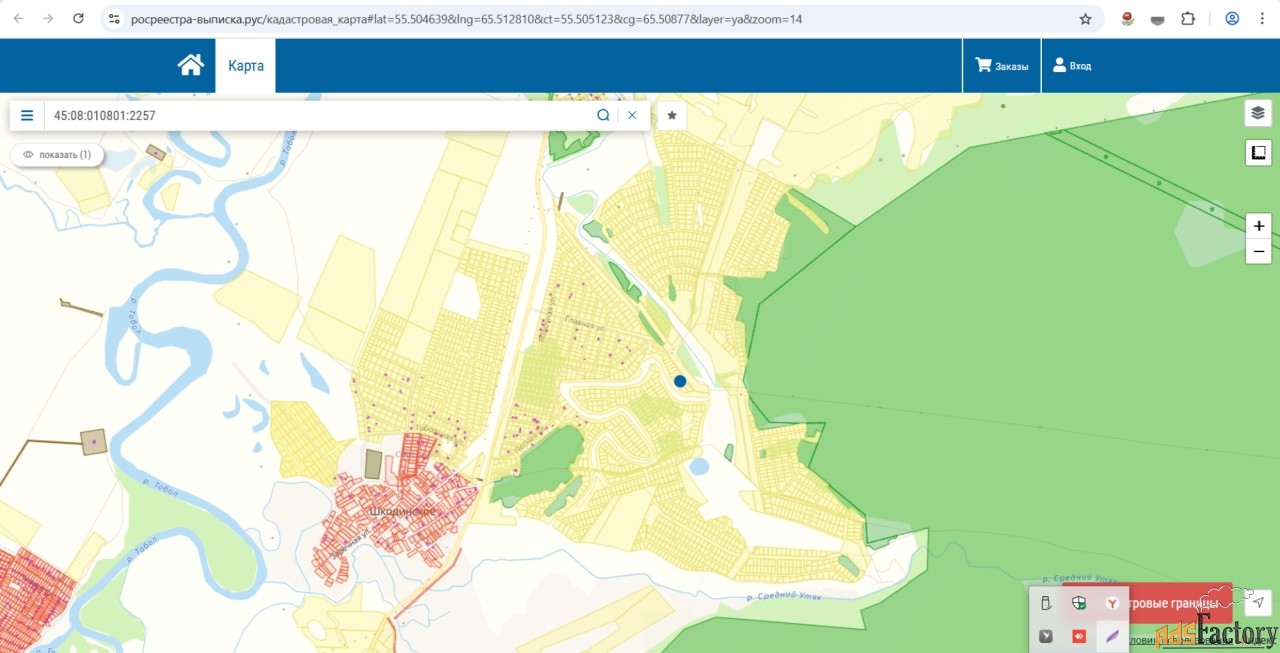This screenshot has height=653, width=1280.
Task: Open the browser Extensions puzzle icon
Action: click(x=1188, y=19)
